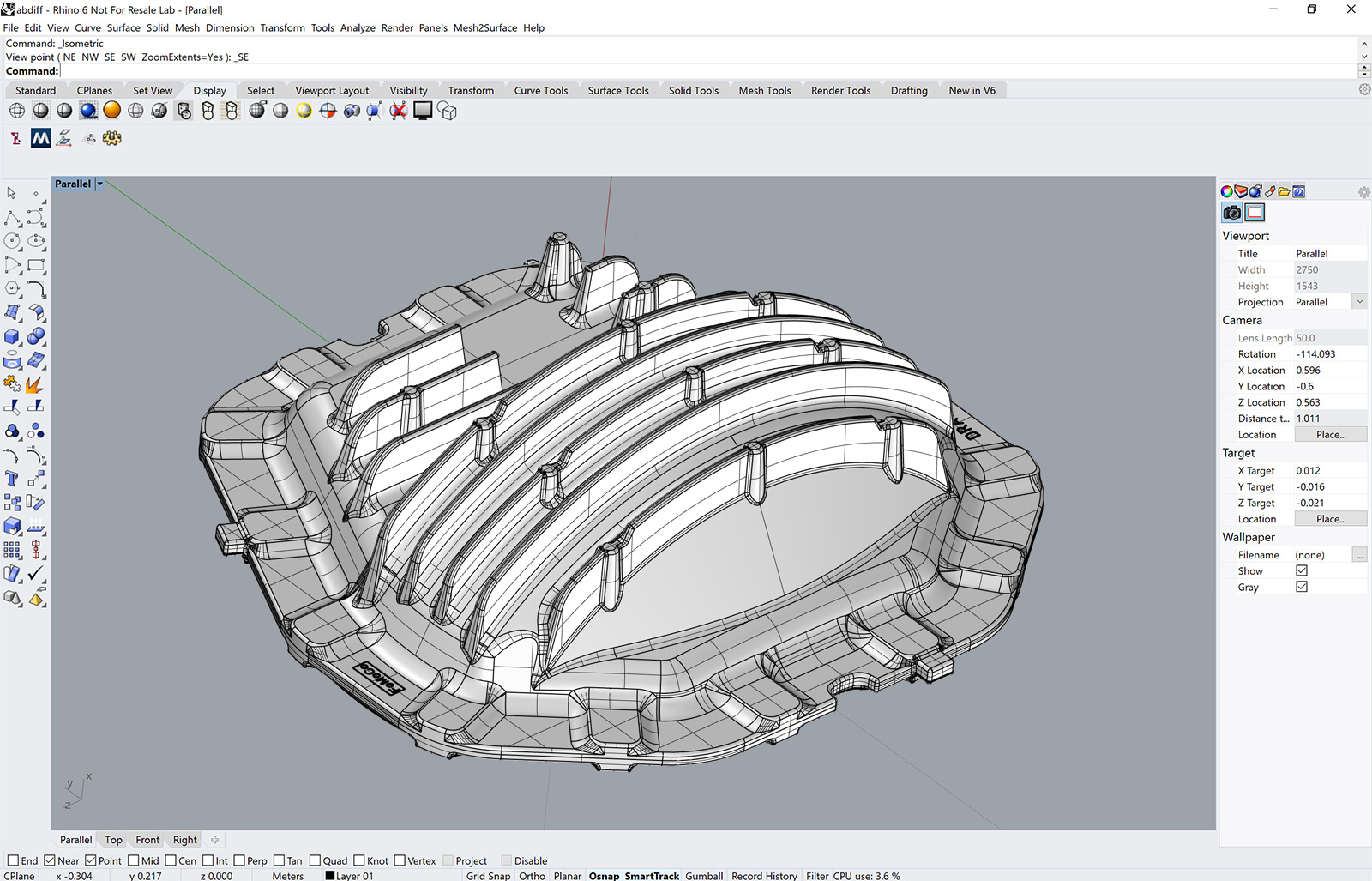
Task: Select the Rendered display mode blue sphere icon
Action: point(88,111)
